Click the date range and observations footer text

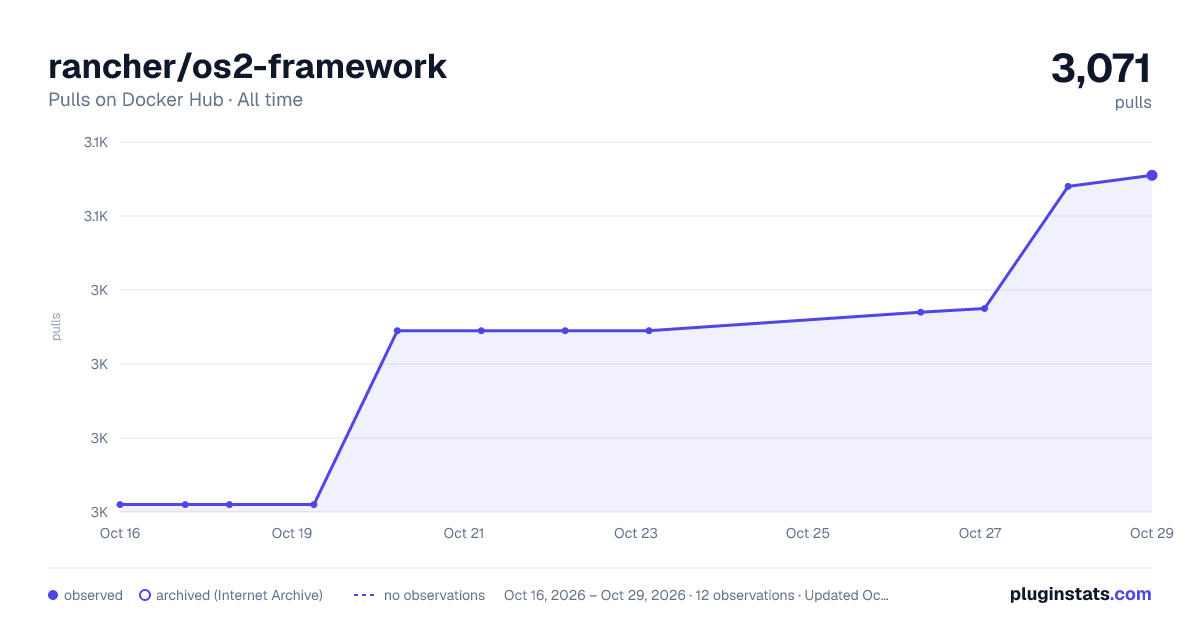tap(696, 595)
